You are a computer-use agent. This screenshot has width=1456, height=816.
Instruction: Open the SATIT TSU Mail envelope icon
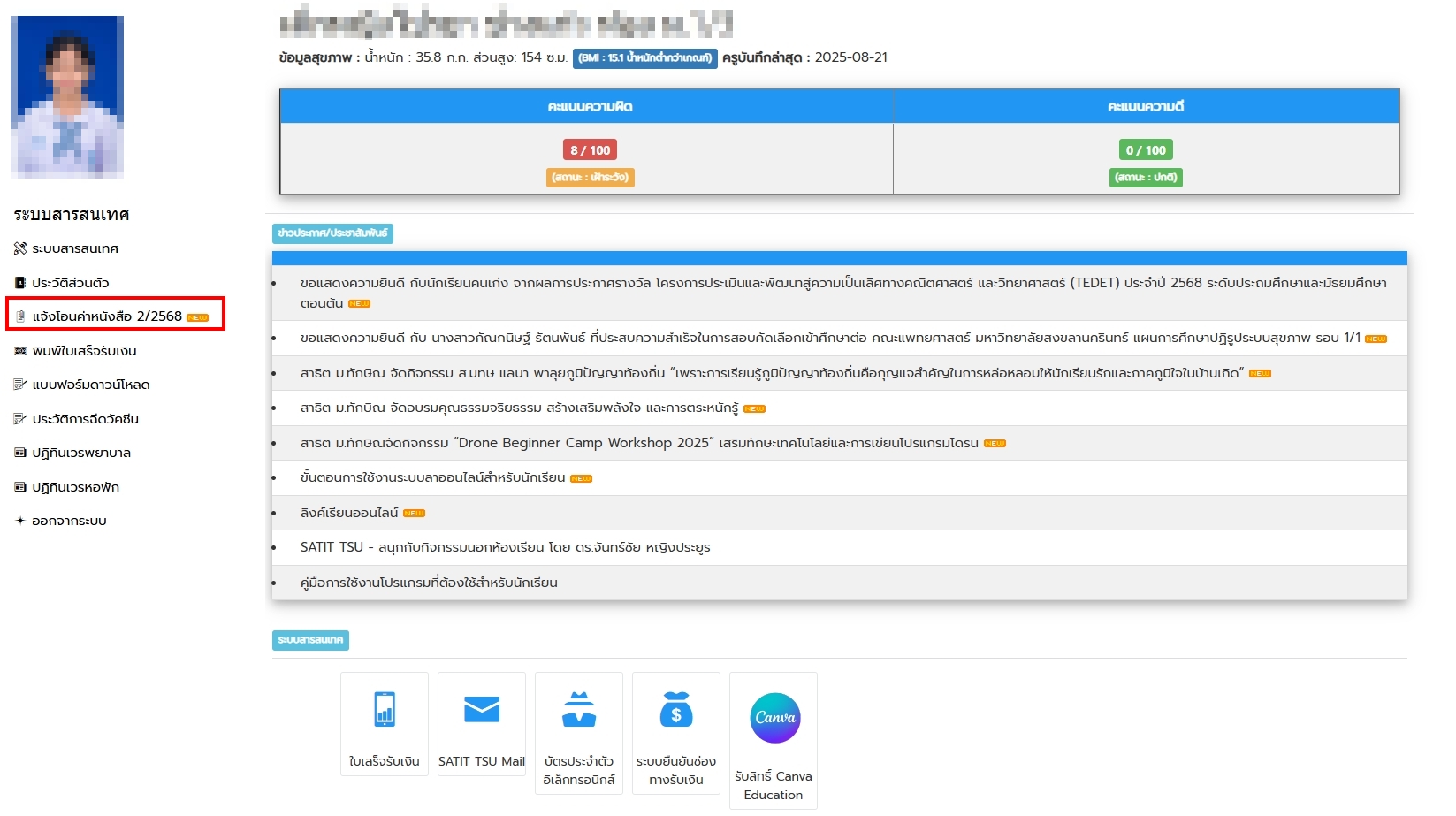tap(482, 710)
